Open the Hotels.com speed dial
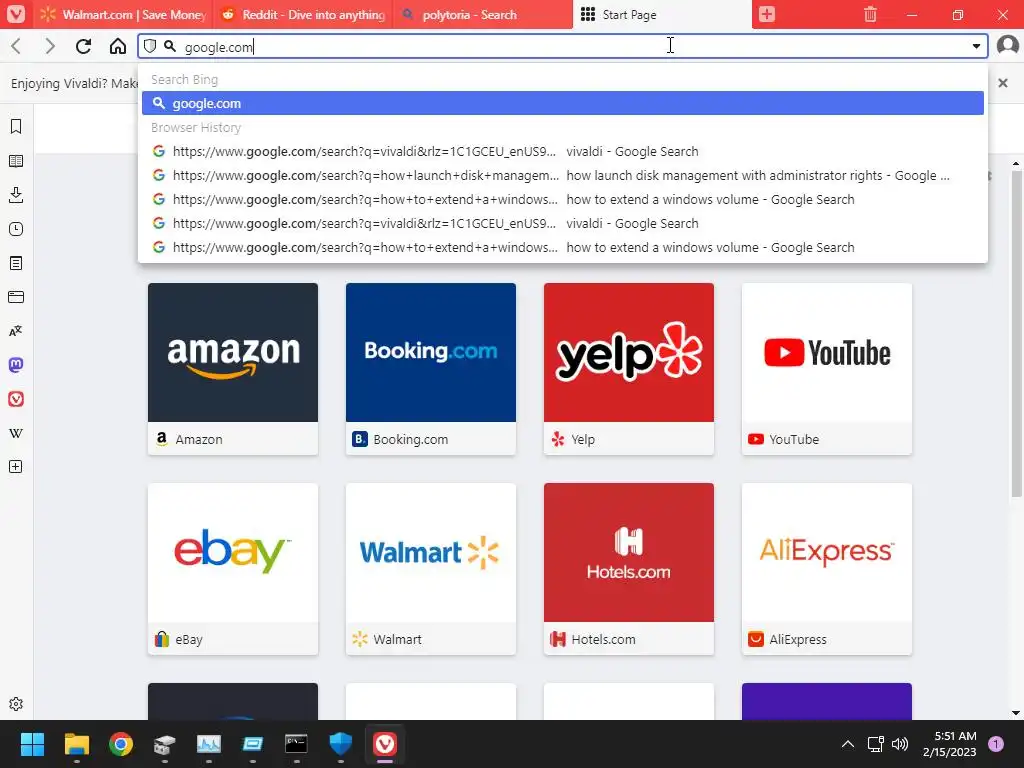 629,569
